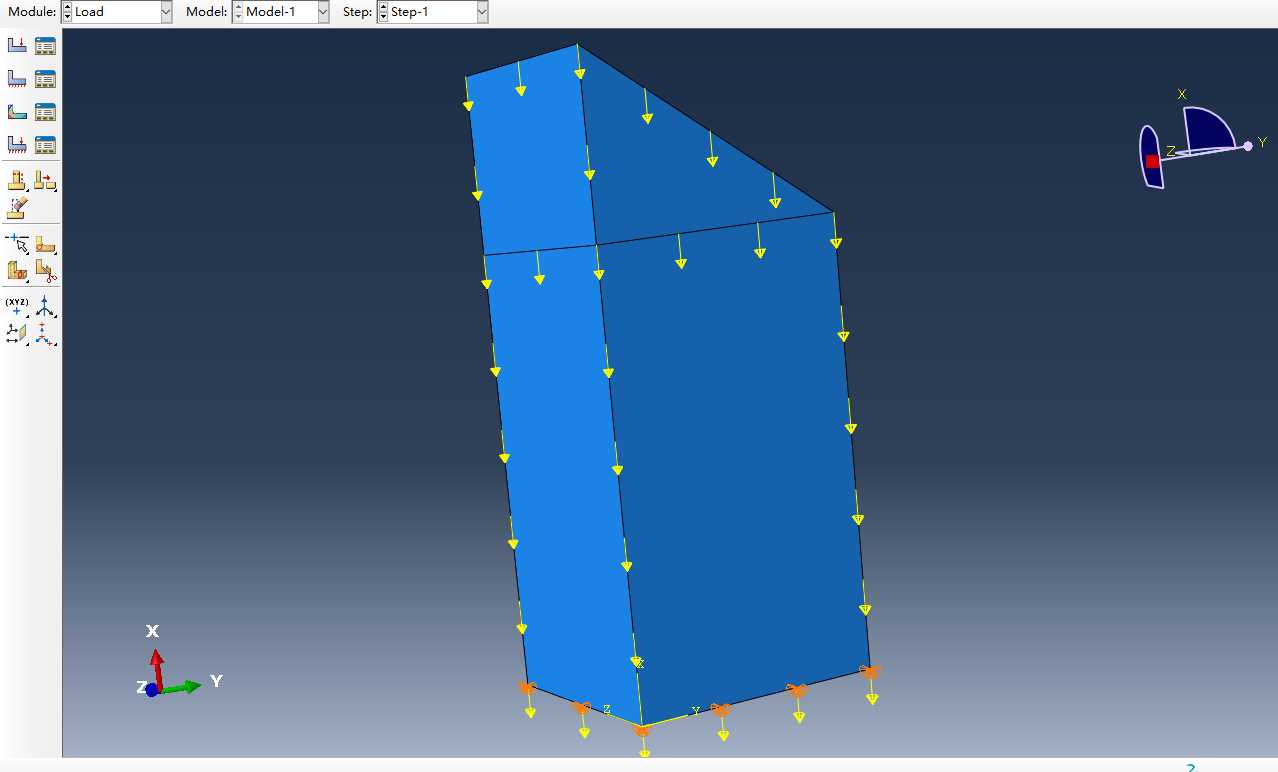
Task: Click the spinner arrows beside Model-1
Action: tap(238, 12)
